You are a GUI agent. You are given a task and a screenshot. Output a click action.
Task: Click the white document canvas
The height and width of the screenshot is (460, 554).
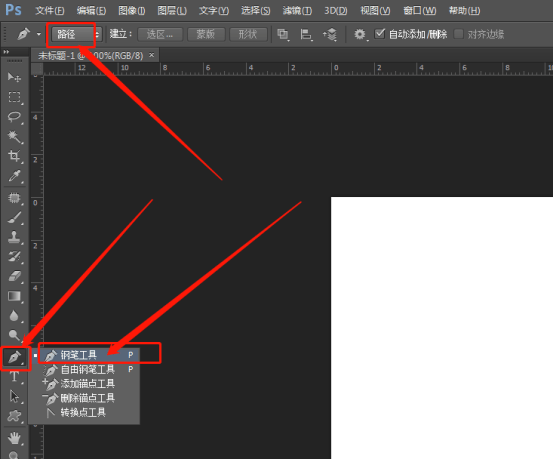pyautogui.click(x=442, y=328)
